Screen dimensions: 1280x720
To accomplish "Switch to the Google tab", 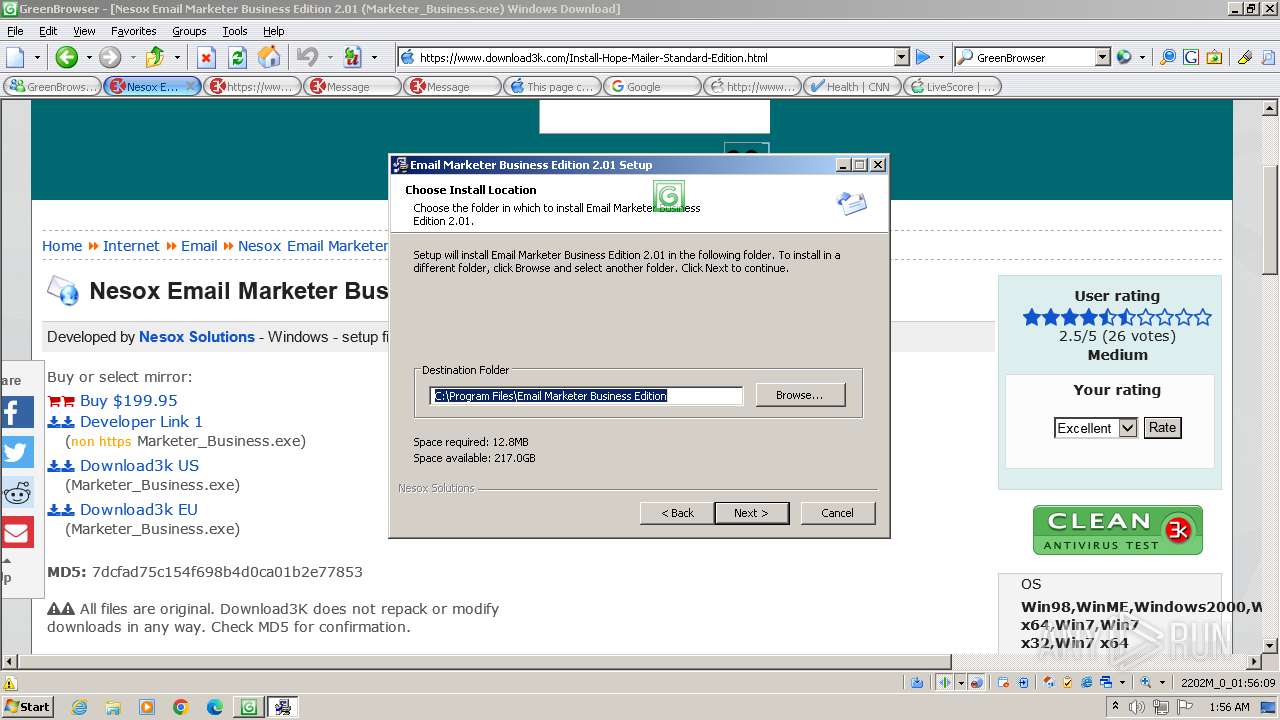I will pos(652,86).
